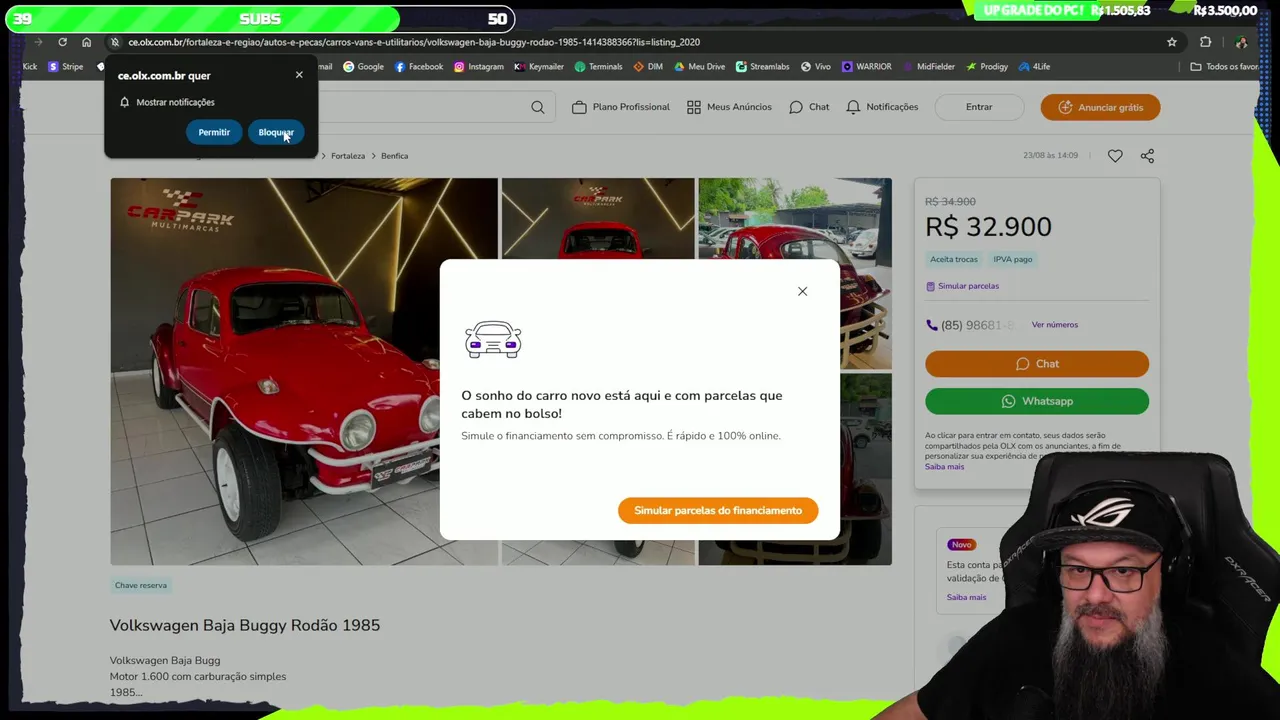
Task: Click the address bar URL
Action: click(x=414, y=42)
